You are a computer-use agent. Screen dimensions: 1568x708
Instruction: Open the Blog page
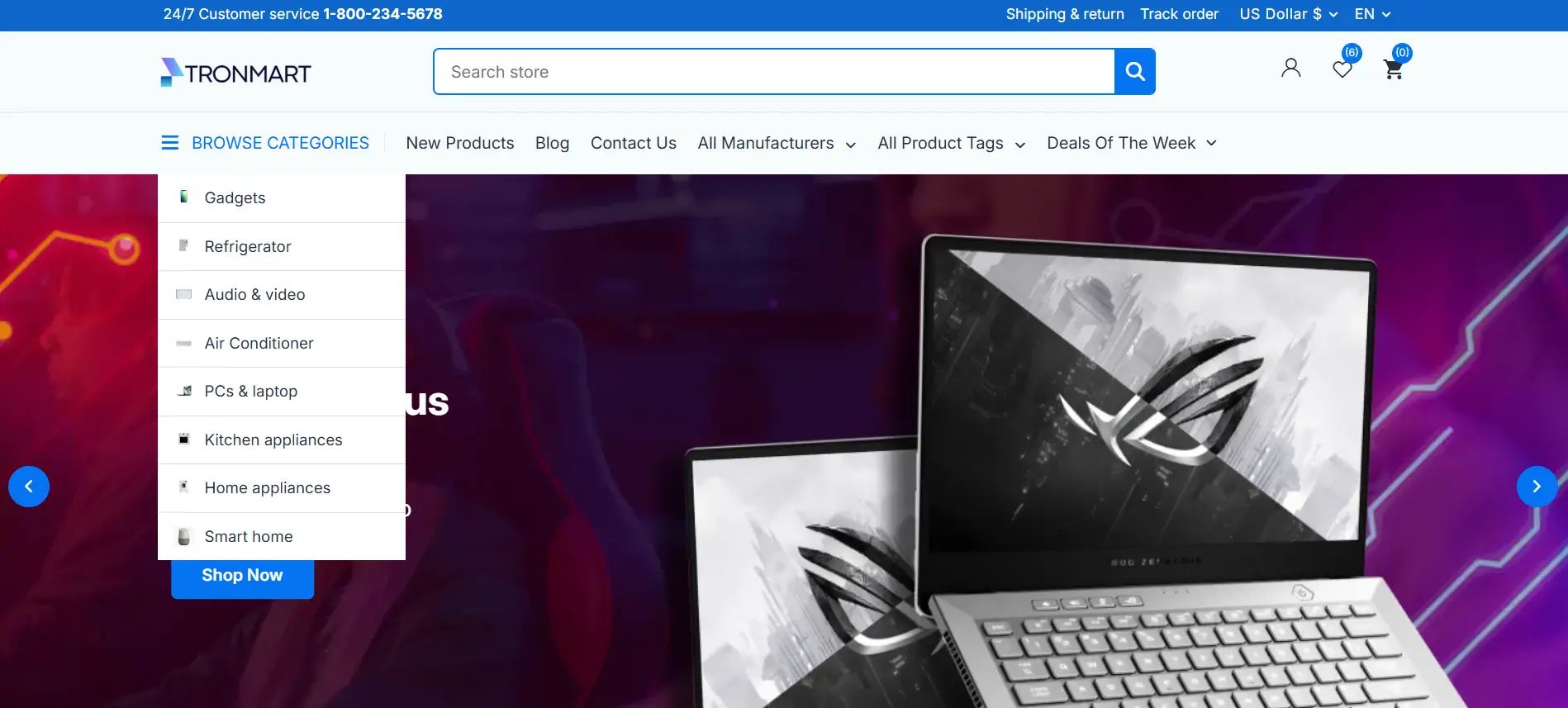(552, 143)
